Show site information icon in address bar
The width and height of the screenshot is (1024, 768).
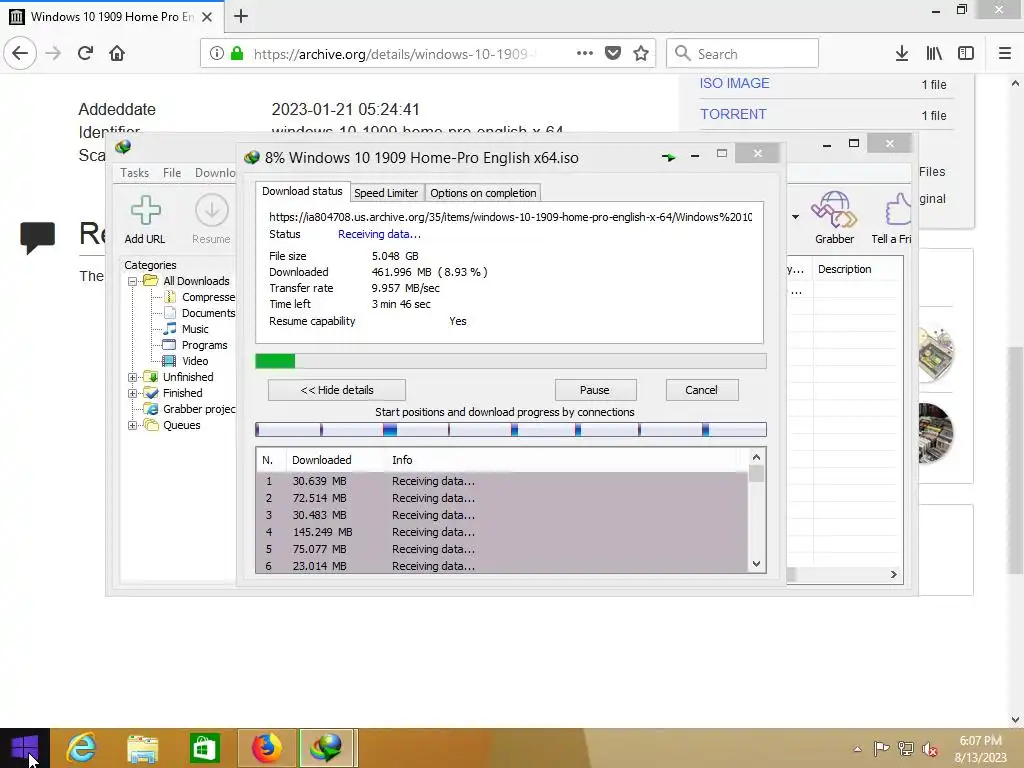click(x=216, y=54)
